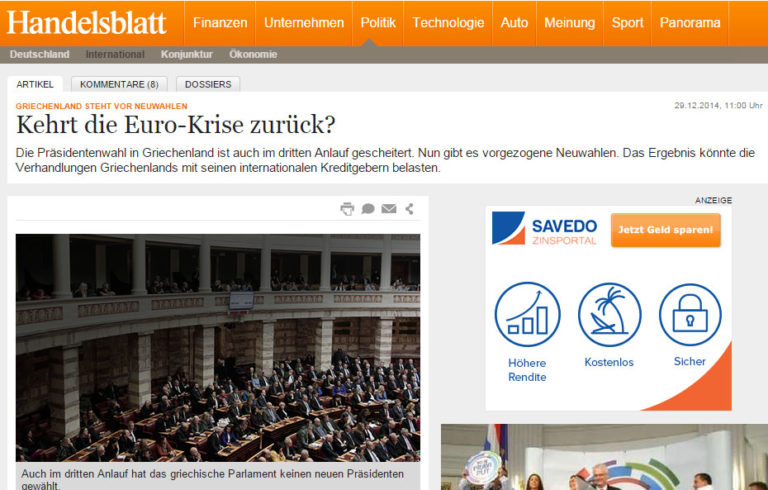Email the article via envelope icon
Image resolution: width=768 pixels, height=490 pixels.
389,209
